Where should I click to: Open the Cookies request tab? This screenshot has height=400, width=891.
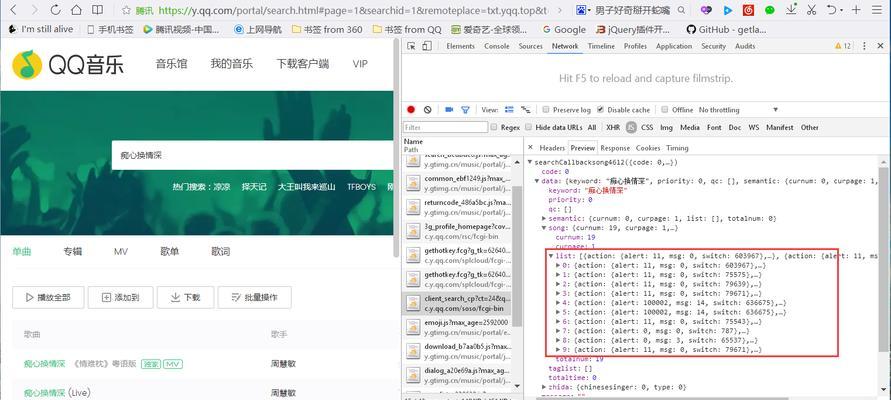648,148
